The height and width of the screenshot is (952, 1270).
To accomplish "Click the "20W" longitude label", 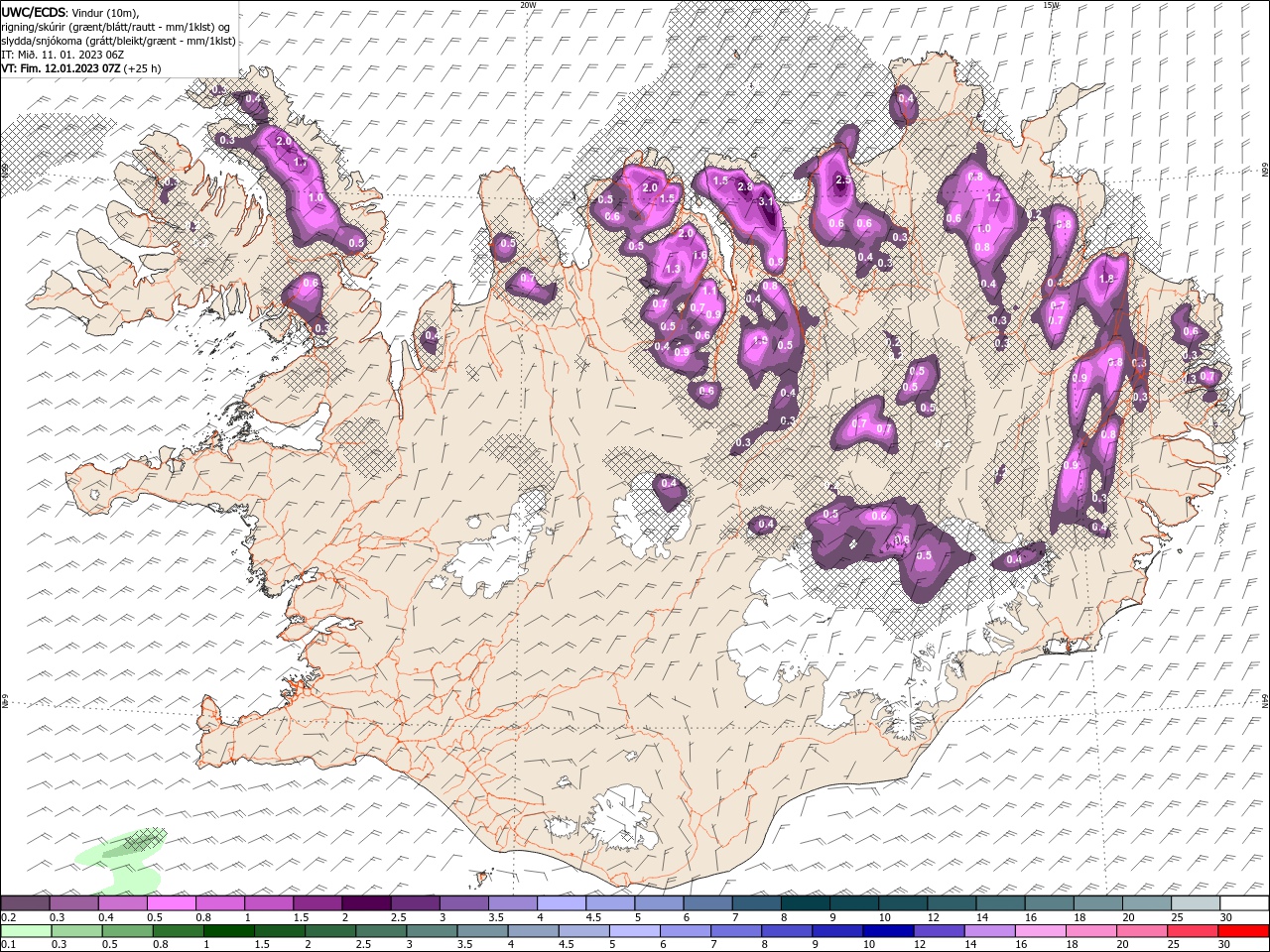I will (x=528, y=5).
